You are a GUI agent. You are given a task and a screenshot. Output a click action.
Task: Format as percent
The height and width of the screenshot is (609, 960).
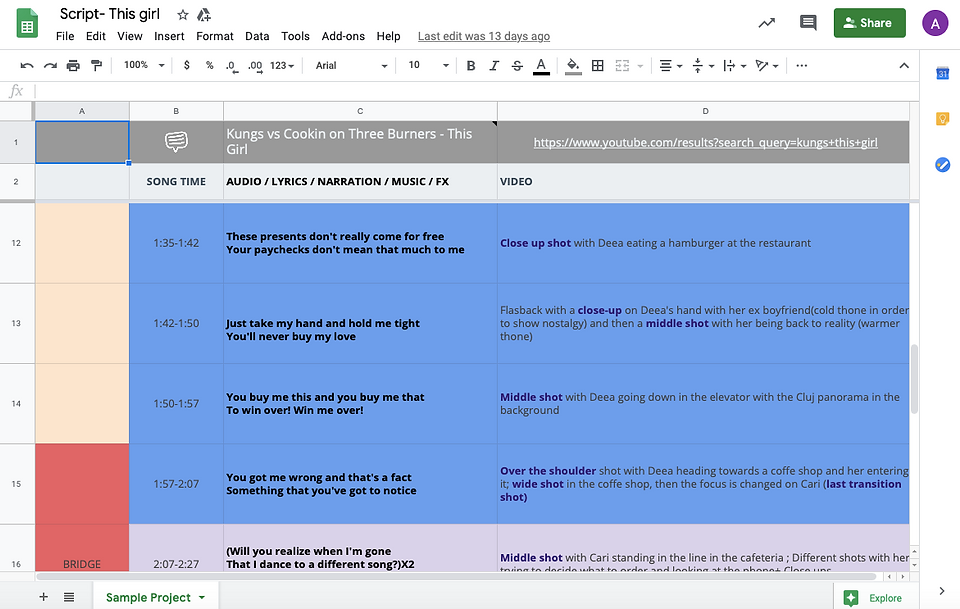(209, 65)
